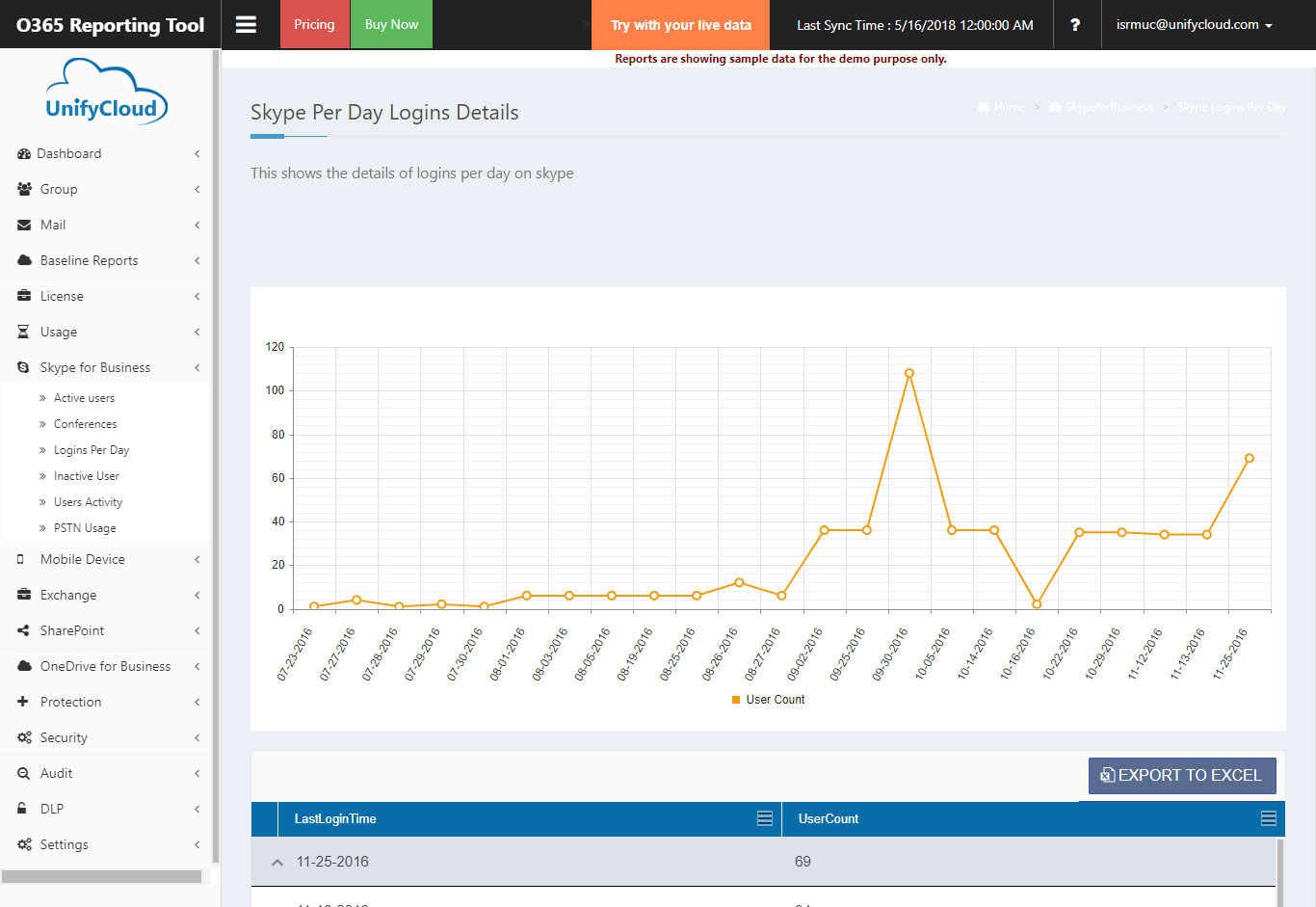Click the 10-16-2016 low data point
1316x907 pixels.
pyautogui.click(x=1037, y=604)
